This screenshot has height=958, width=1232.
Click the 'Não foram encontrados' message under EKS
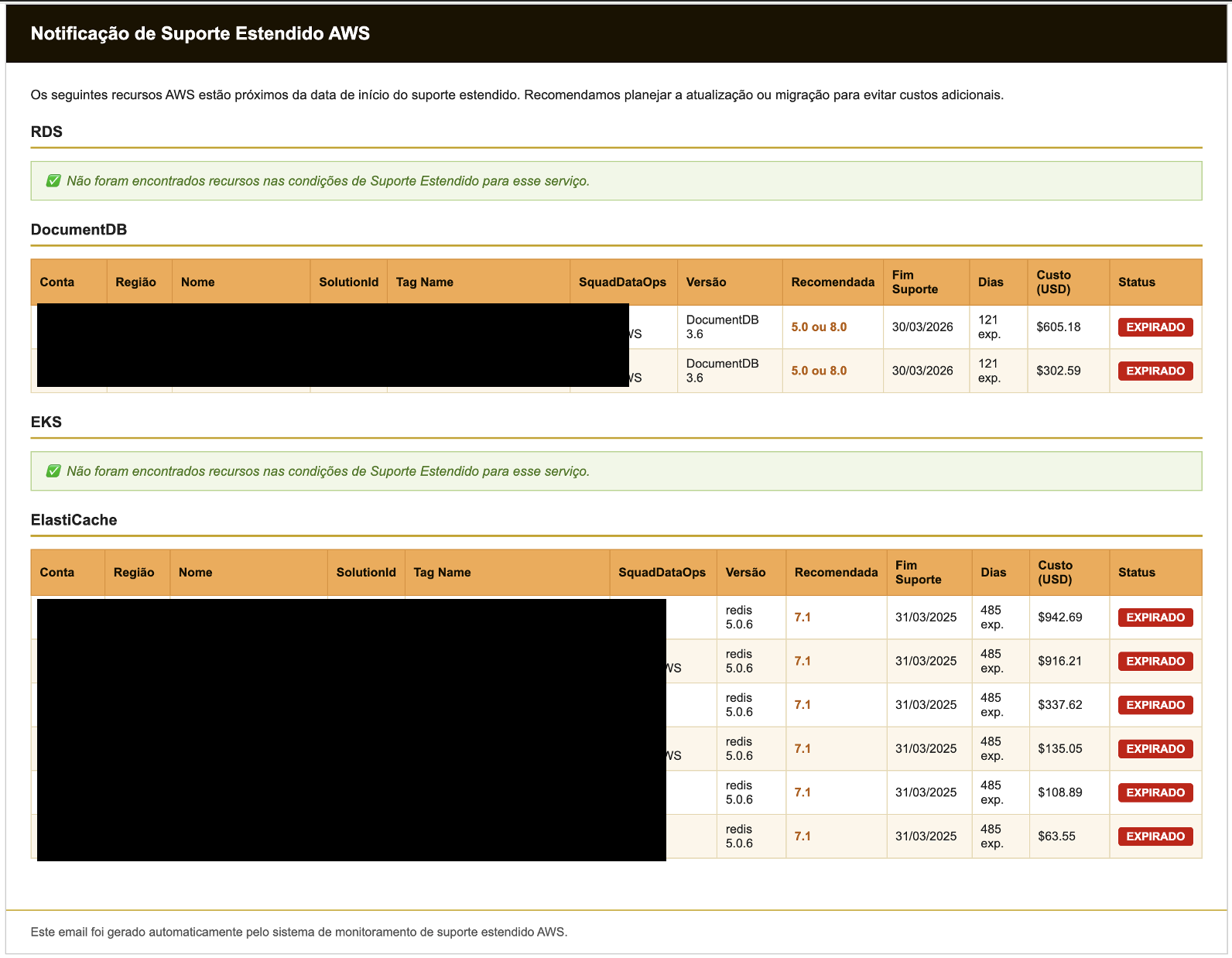pyautogui.click(x=328, y=471)
